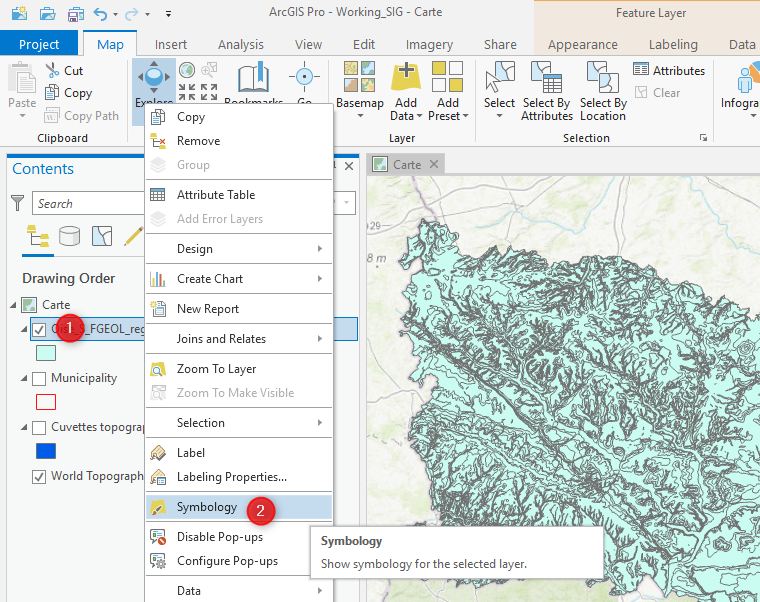Click the Basemap gallery icon

tap(360, 77)
